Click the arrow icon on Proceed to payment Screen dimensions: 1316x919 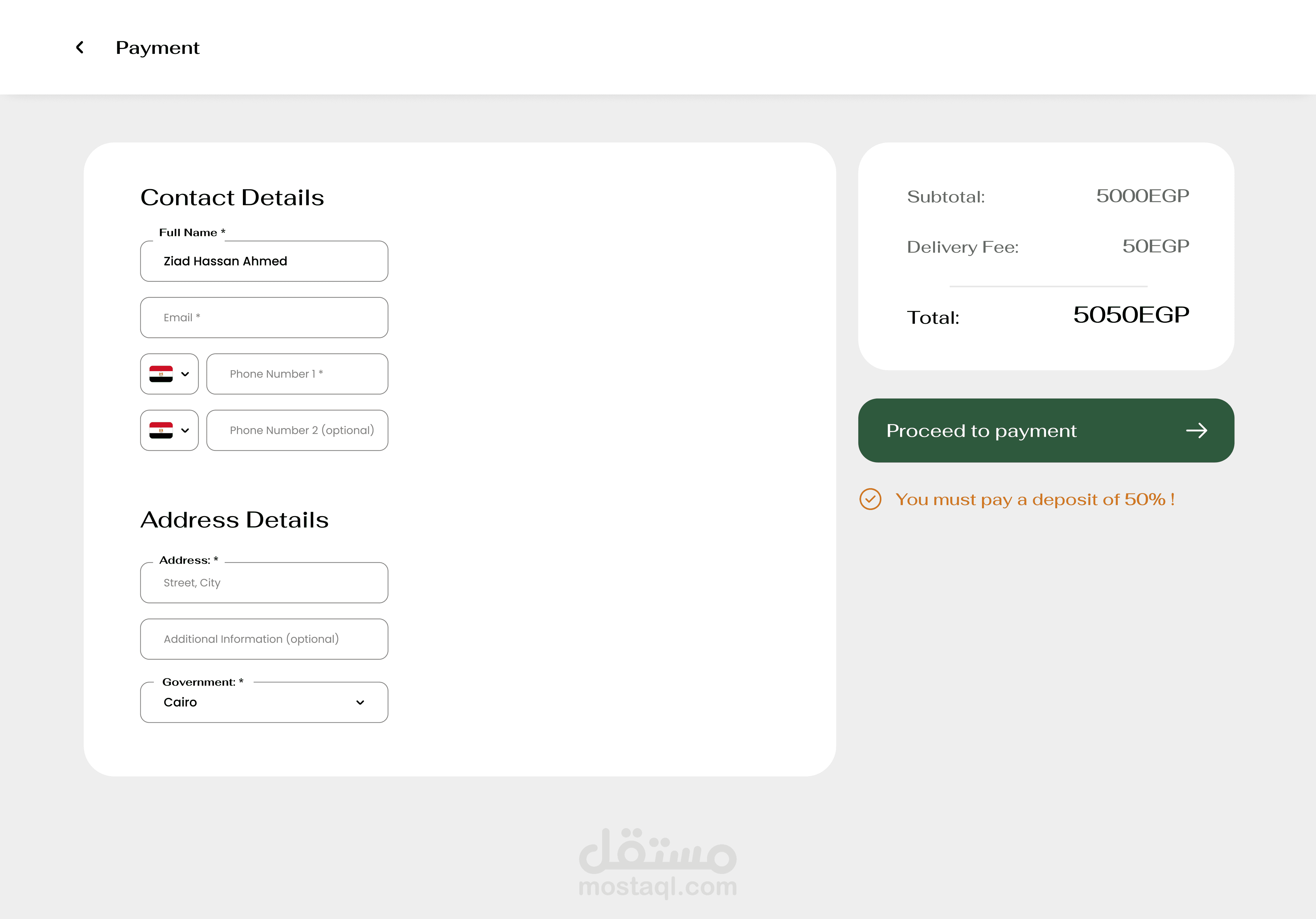coord(1196,431)
